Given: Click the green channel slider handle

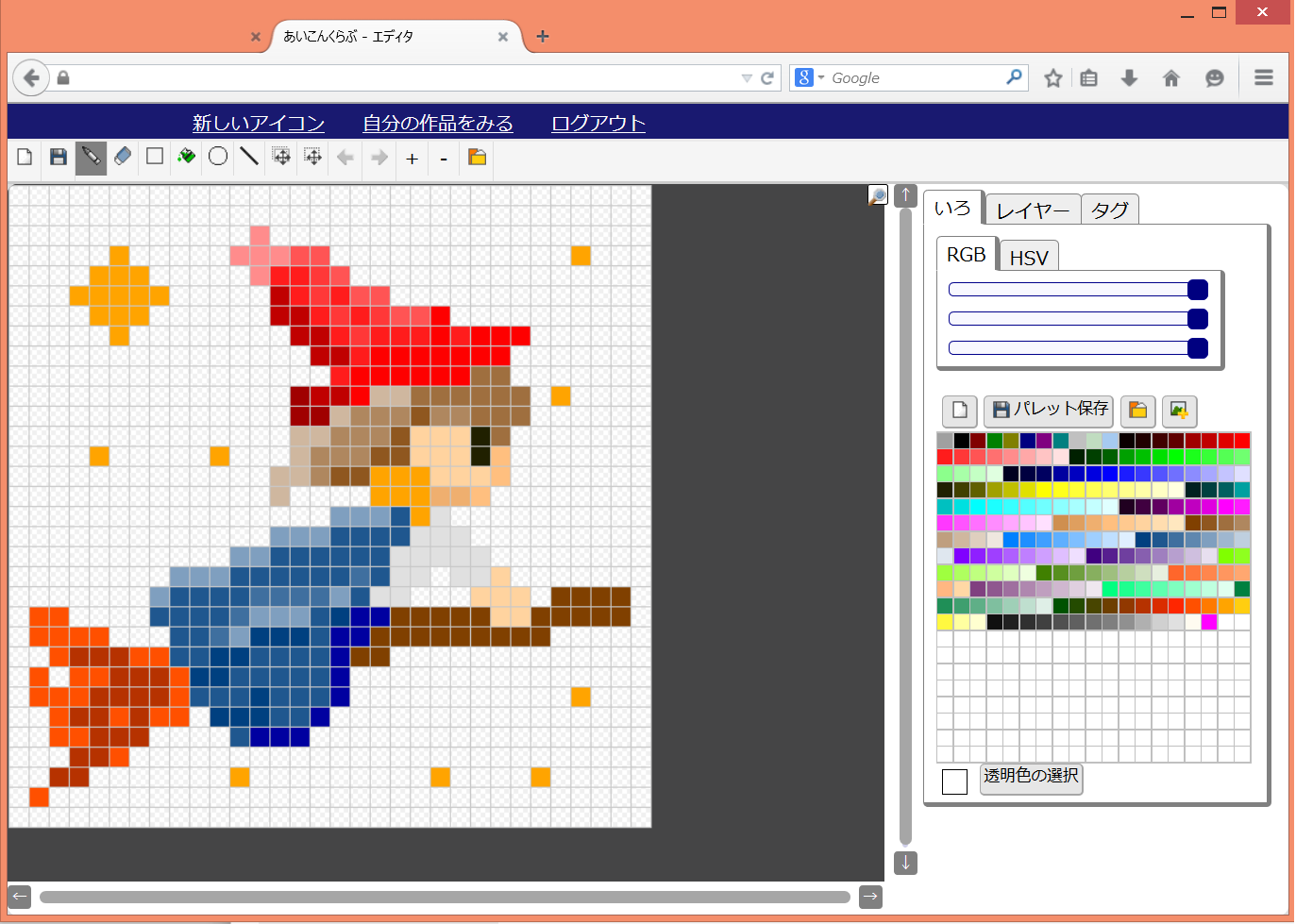Looking at the screenshot, I should pos(1198,319).
